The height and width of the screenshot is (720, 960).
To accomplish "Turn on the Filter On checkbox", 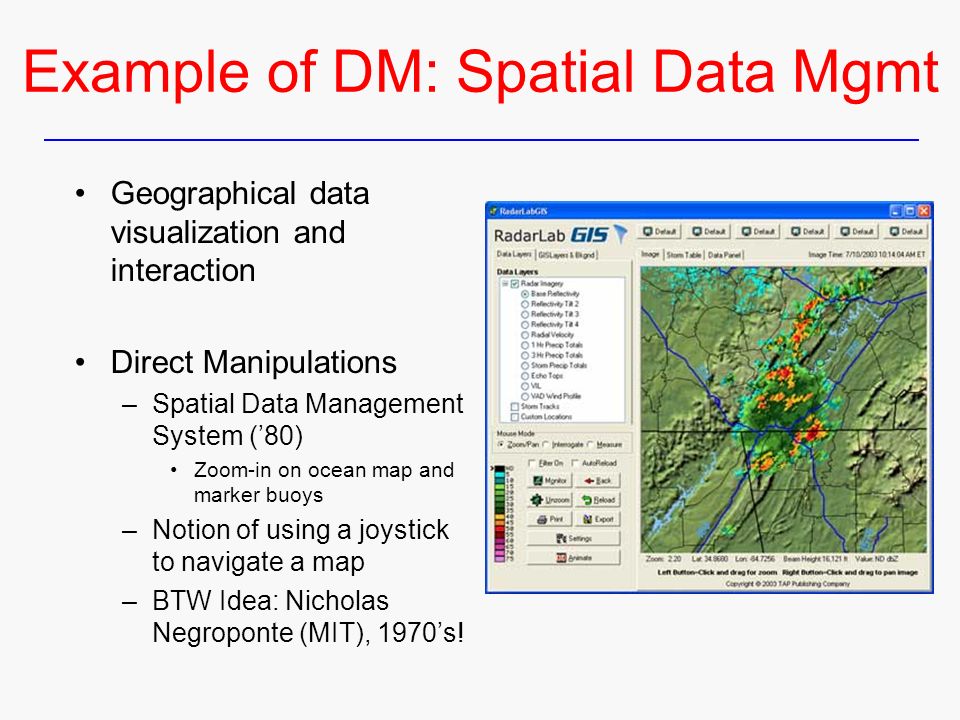I will pos(532,463).
